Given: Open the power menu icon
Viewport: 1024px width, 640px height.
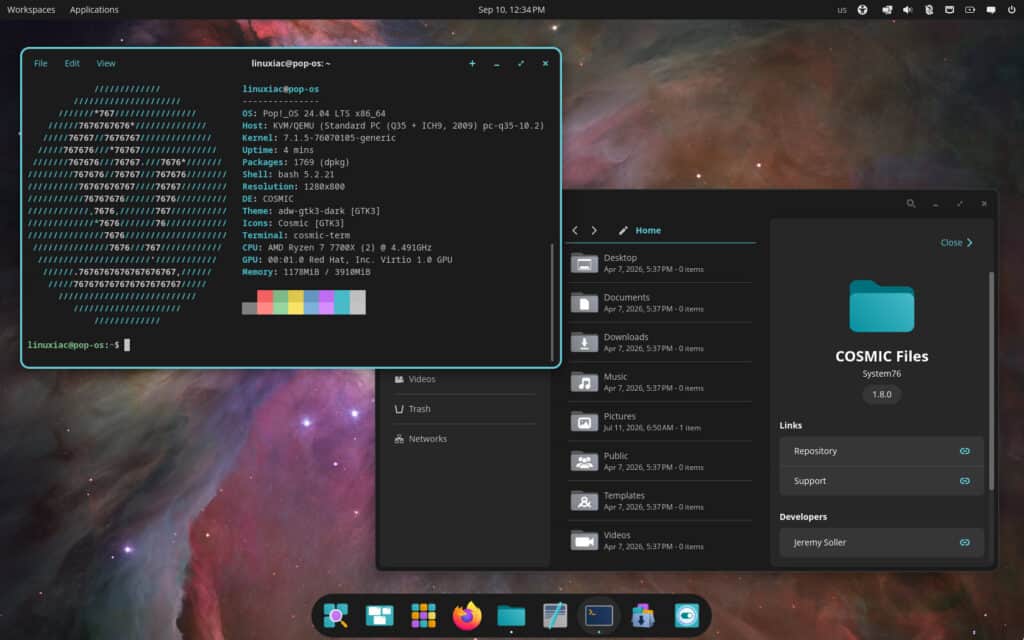Looking at the screenshot, I should (1012, 10).
